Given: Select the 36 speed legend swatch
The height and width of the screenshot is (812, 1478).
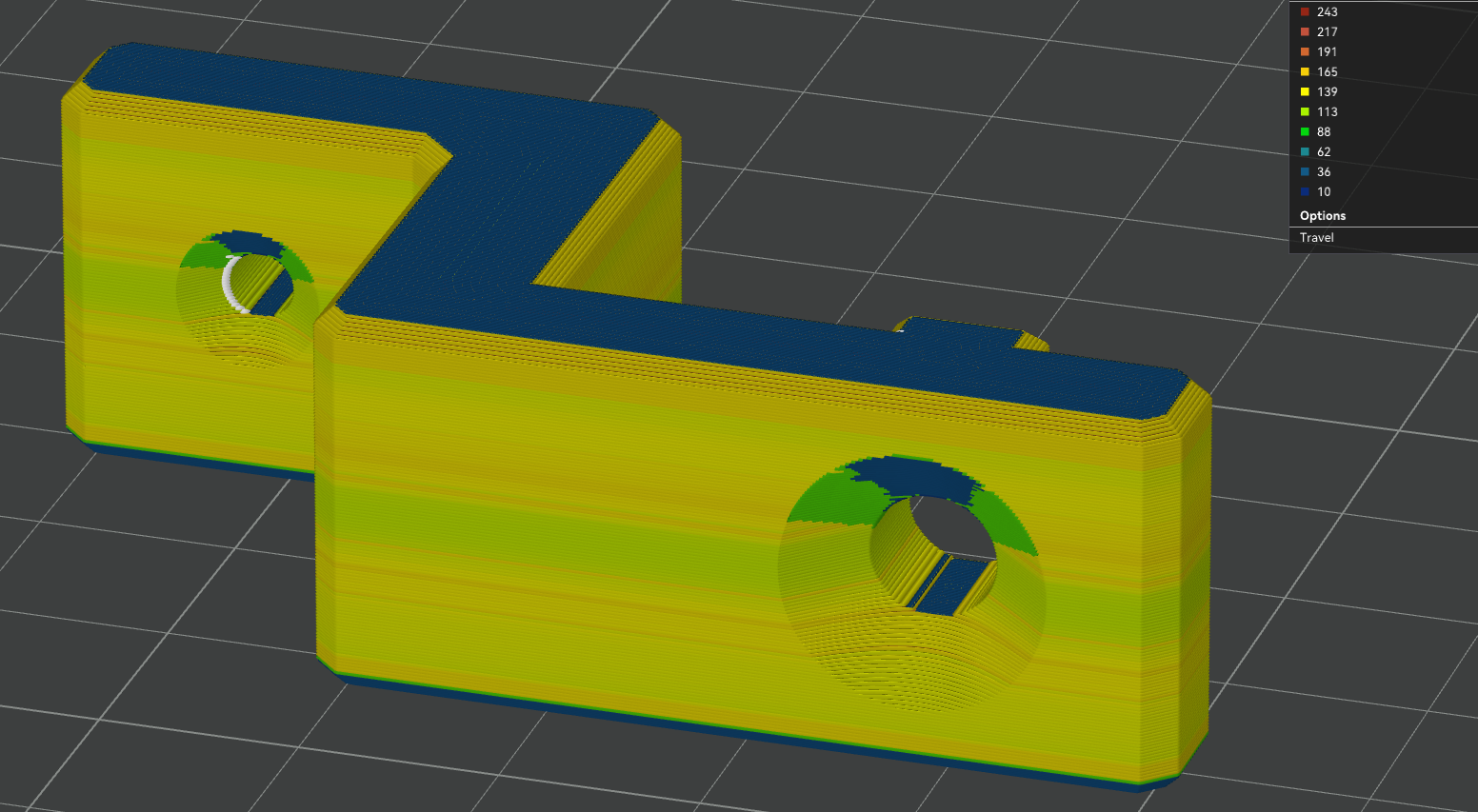Looking at the screenshot, I should (1303, 171).
